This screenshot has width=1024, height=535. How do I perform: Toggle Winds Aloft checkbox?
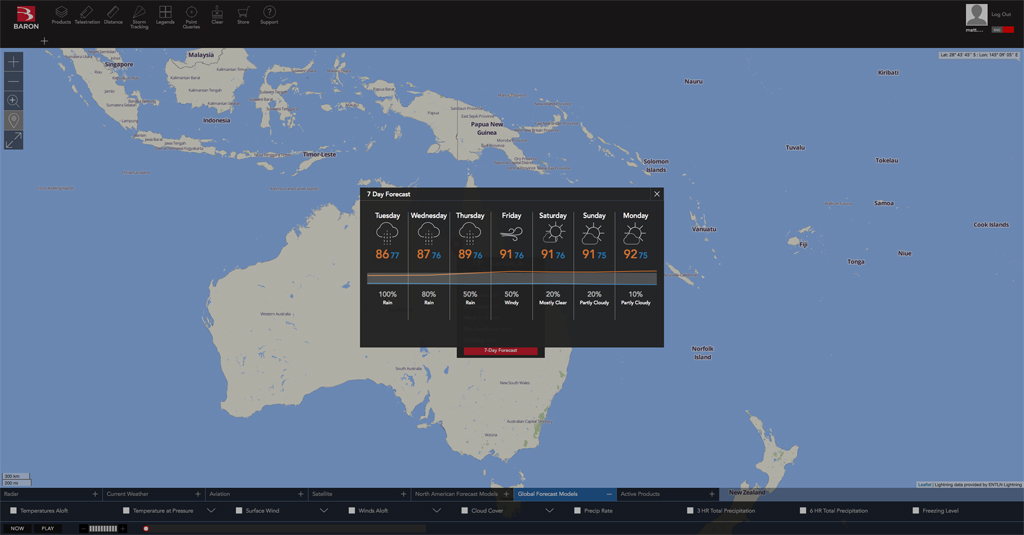tap(352, 511)
